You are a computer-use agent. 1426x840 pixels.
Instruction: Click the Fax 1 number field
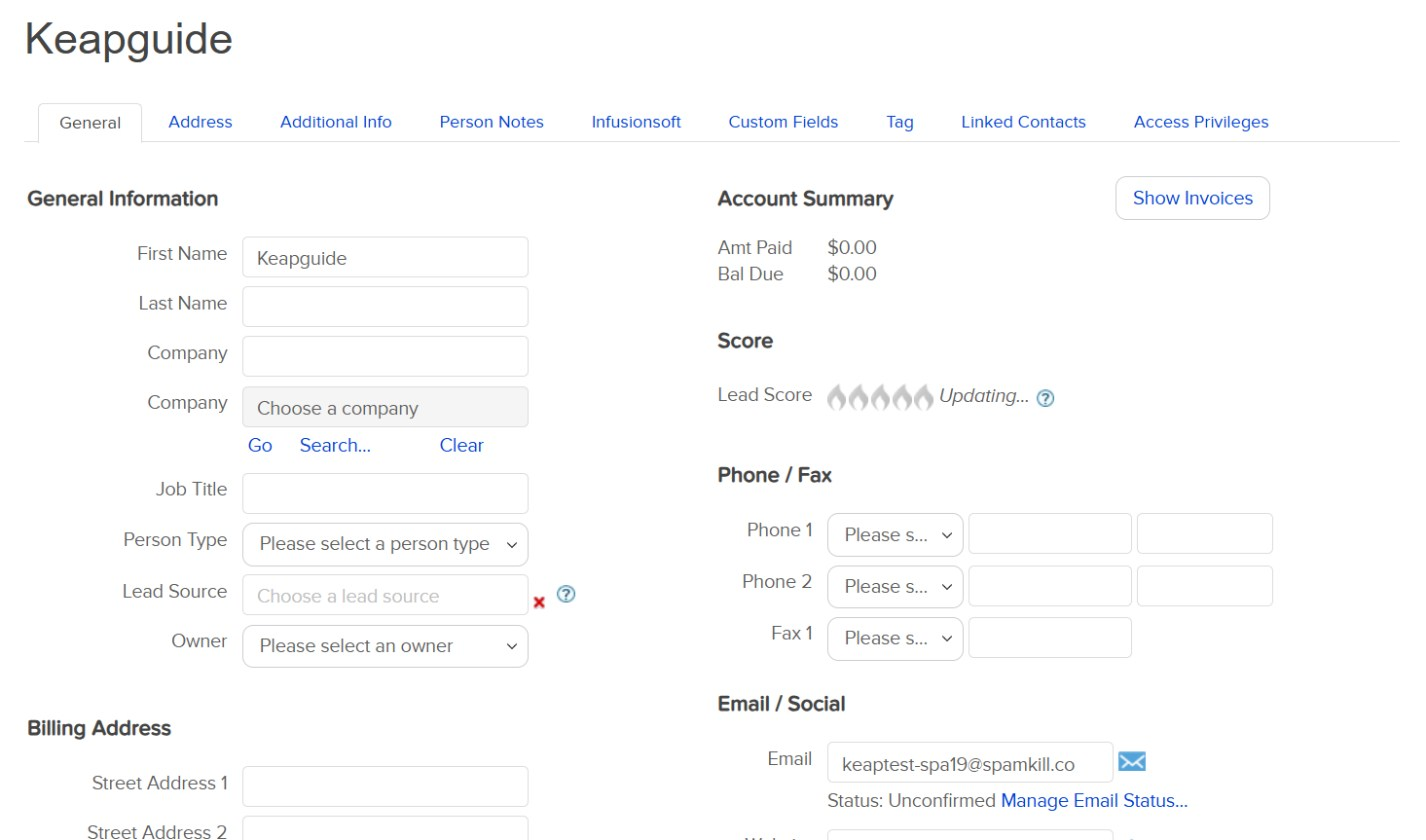tap(1050, 638)
